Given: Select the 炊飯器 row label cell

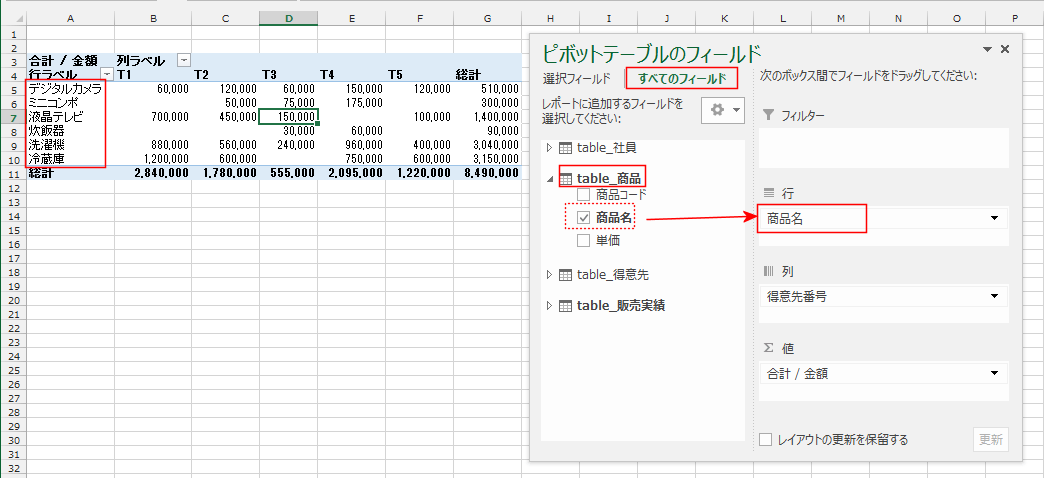Looking at the screenshot, I should tap(71, 130).
